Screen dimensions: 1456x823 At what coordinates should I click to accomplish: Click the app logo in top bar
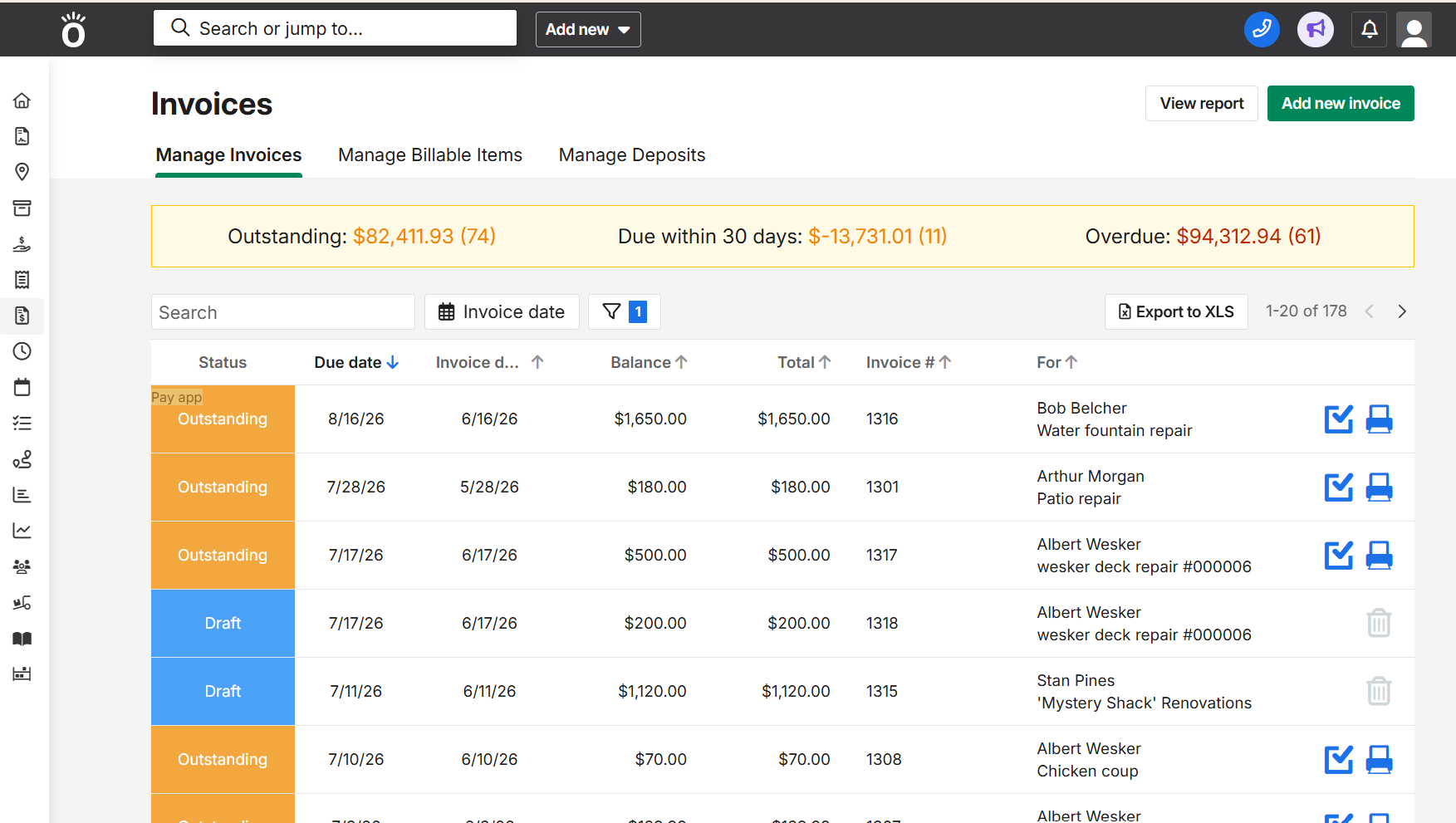pos(74,30)
